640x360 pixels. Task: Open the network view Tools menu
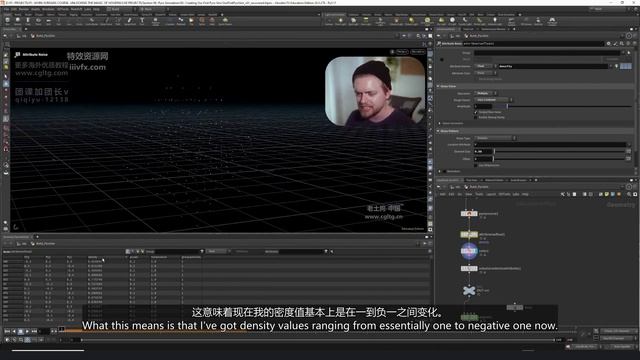479,194
